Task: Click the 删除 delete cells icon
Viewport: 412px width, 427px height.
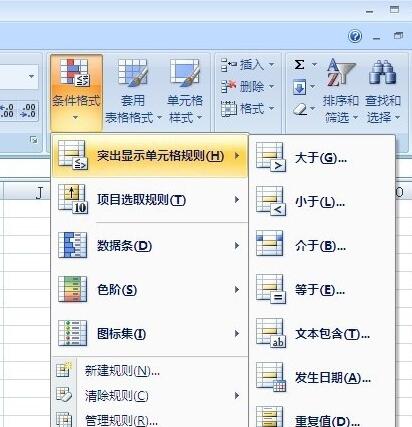Action: [229, 86]
